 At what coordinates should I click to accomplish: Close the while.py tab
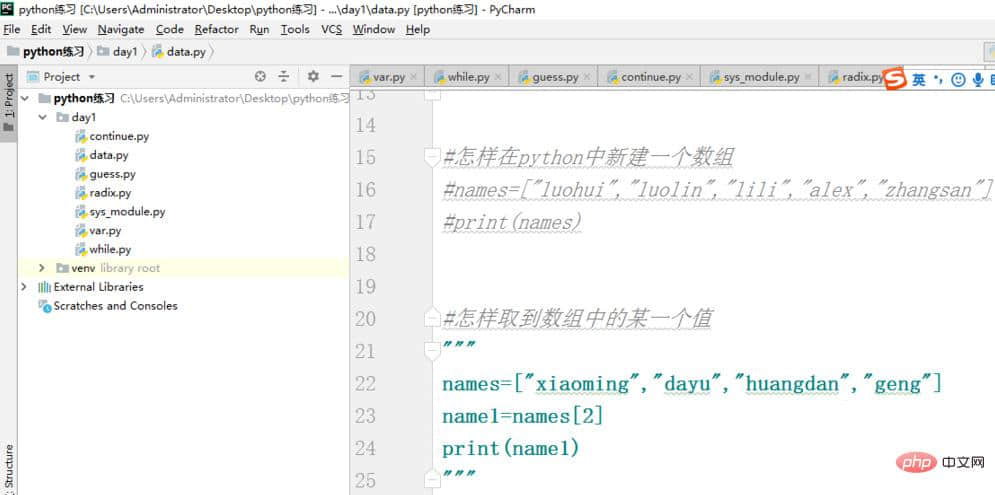(x=498, y=77)
